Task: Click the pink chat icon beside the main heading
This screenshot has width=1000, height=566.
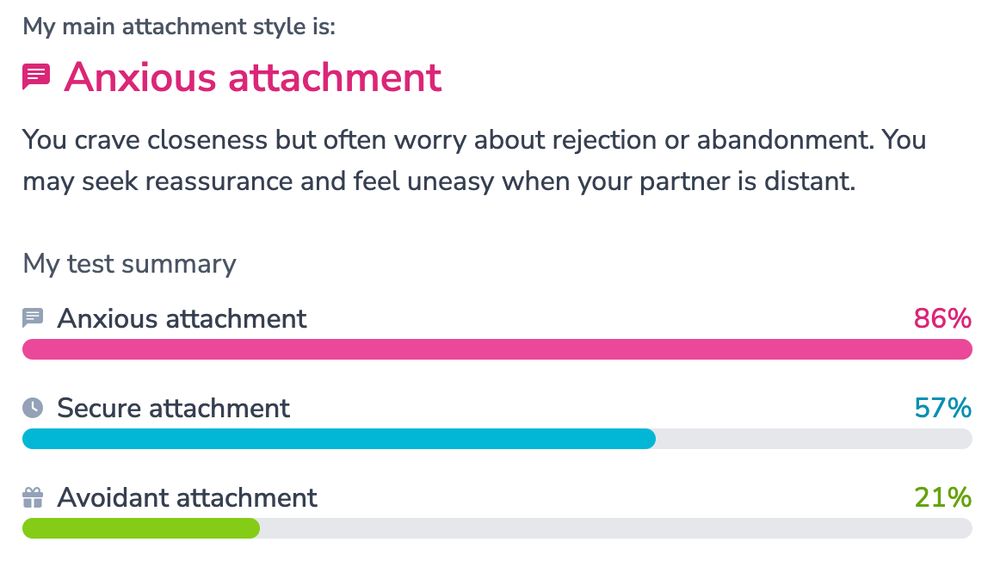Action: 36,77
